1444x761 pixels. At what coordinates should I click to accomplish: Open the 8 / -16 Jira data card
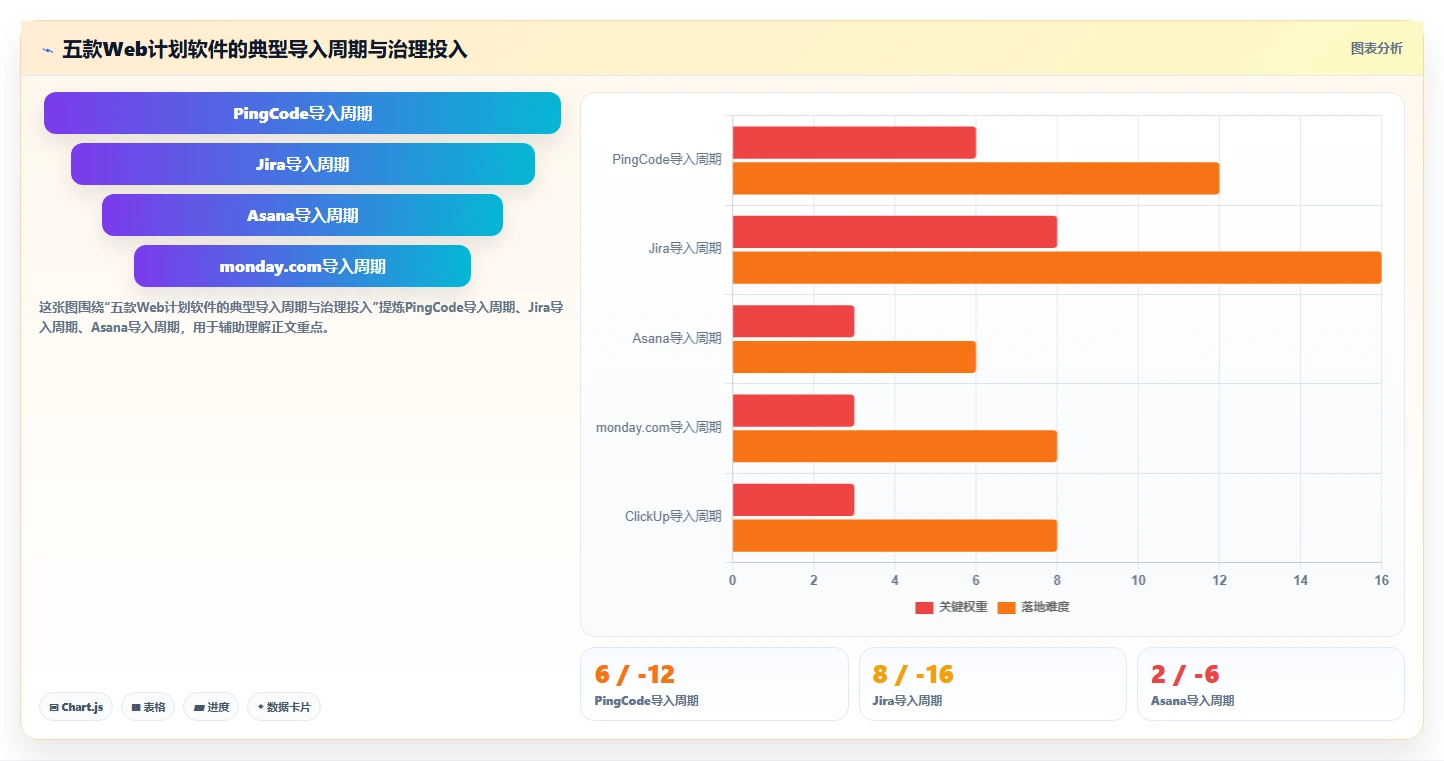click(x=992, y=684)
